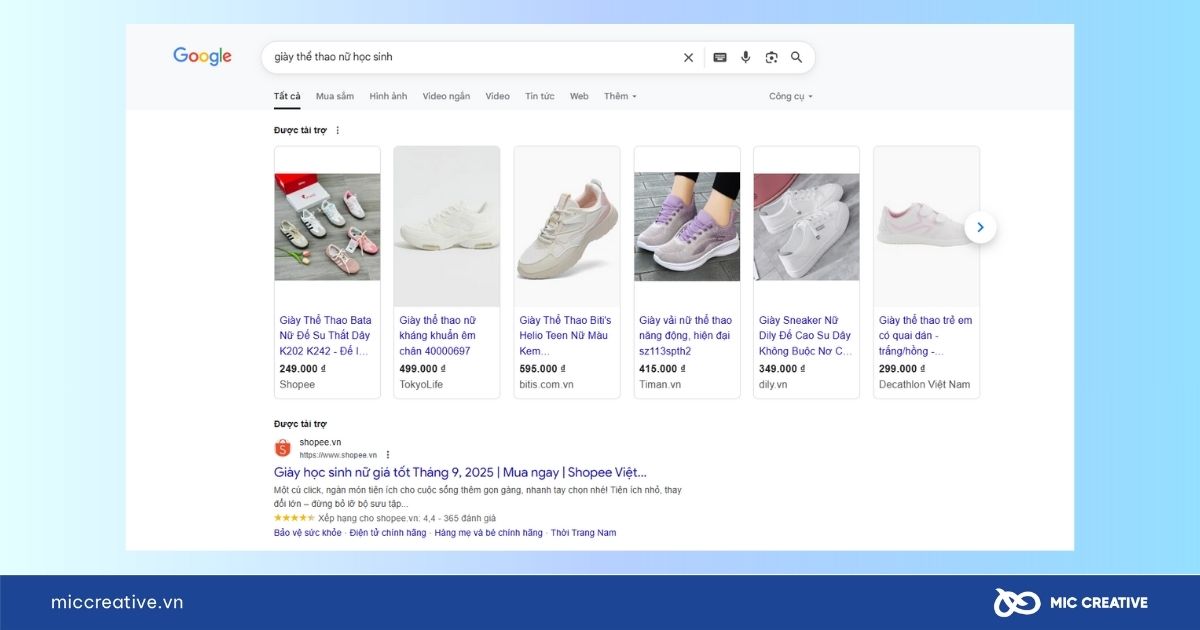Click the 299.000 đ price
Viewport: 1200px width, 630px height.
902,368
